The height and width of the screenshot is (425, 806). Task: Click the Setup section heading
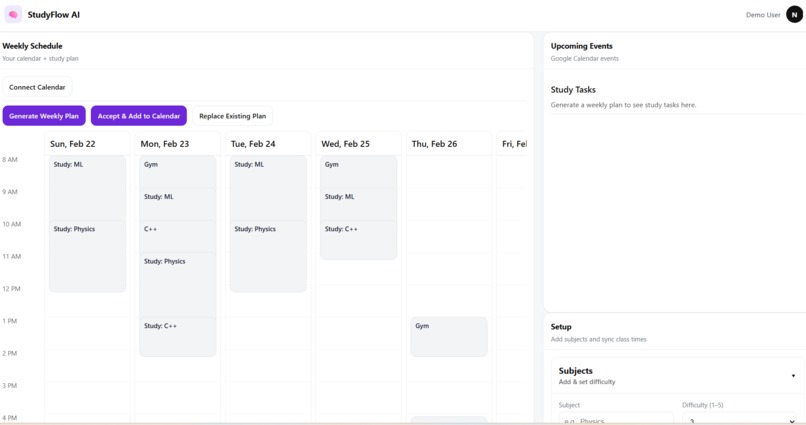[561, 326]
